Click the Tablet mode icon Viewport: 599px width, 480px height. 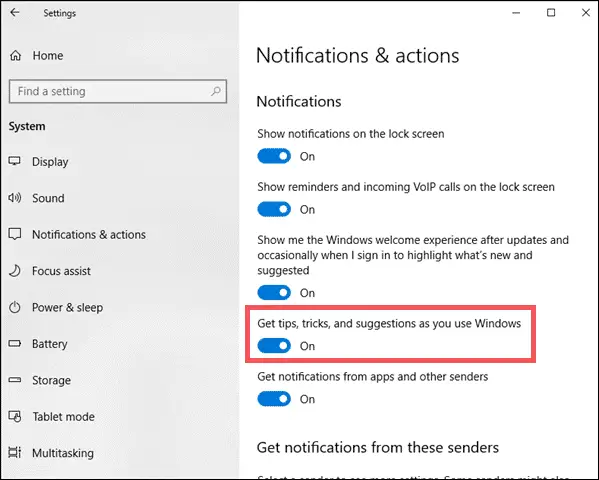15,417
